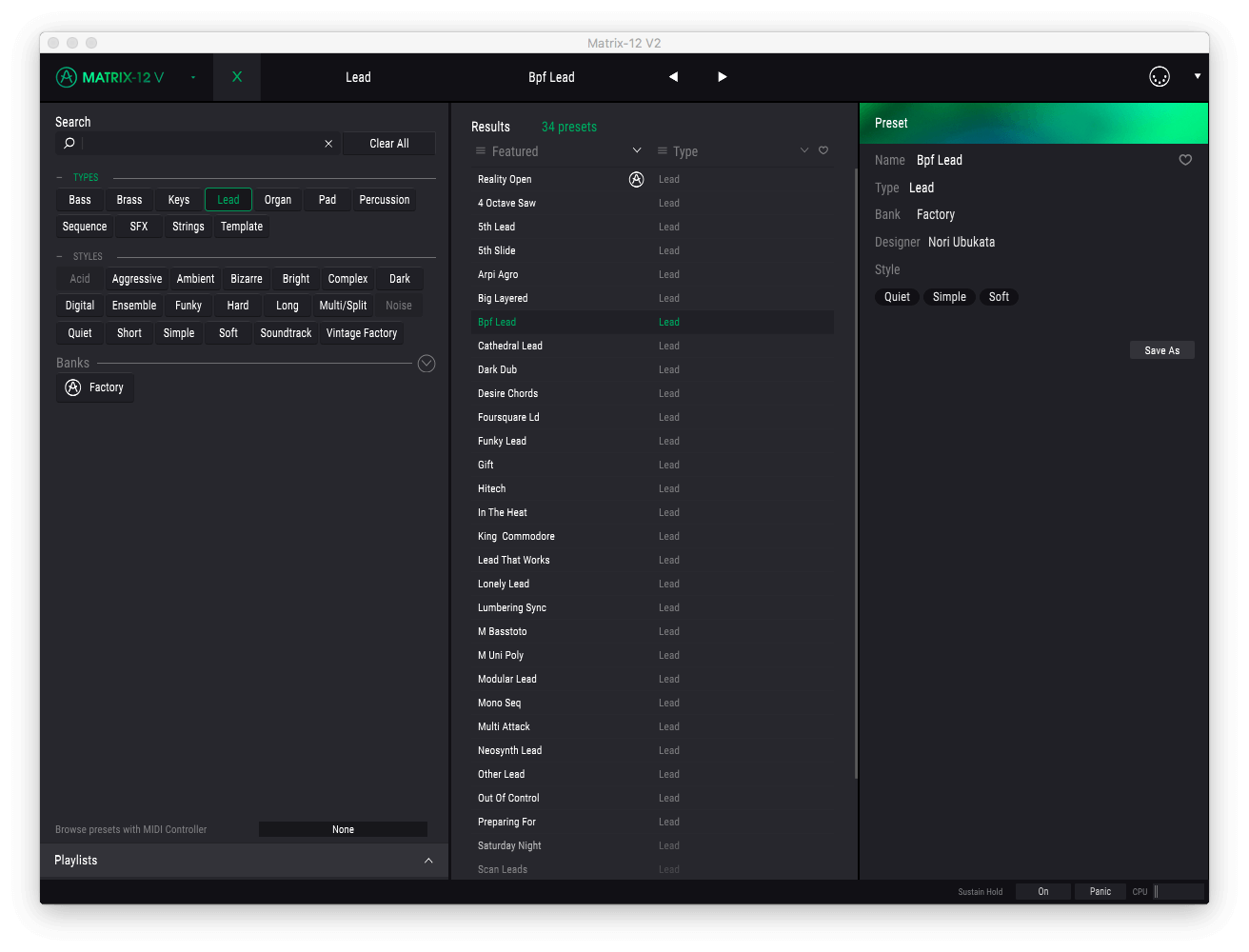Screen dimensions: 1249x952
Task: Filter by Aggressive style
Action: click(137, 279)
